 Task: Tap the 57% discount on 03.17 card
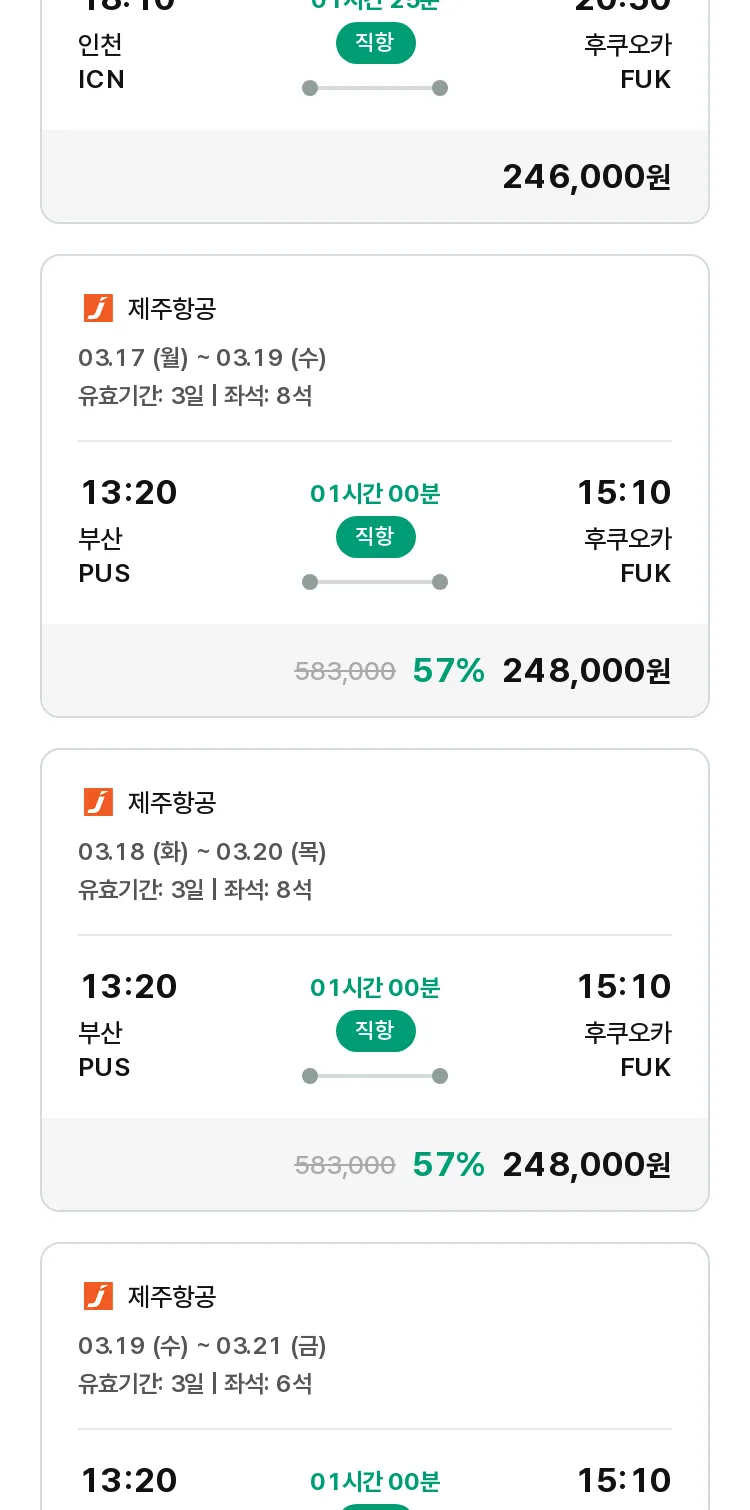click(448, 671)
